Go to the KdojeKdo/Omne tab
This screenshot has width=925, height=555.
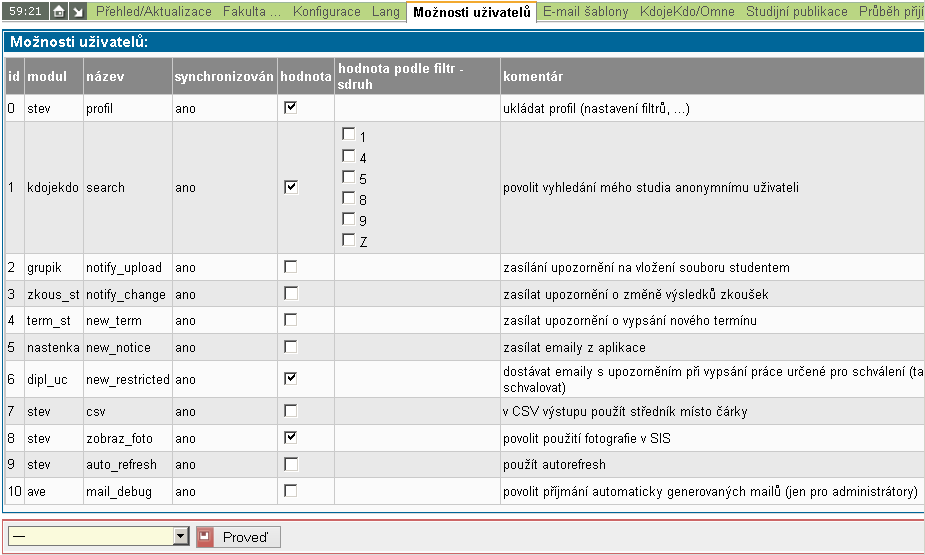pyautogui.click(x=687, y=12)
